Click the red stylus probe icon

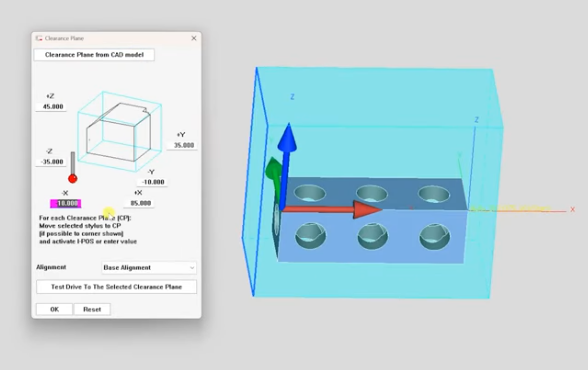[x=73, y=167]
